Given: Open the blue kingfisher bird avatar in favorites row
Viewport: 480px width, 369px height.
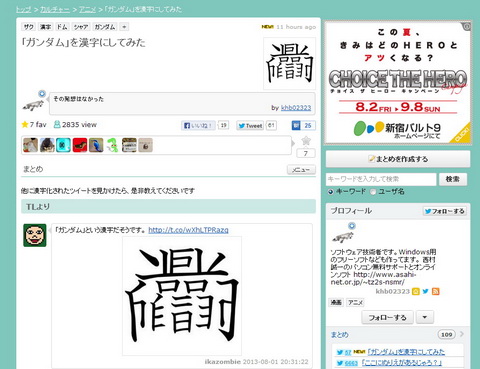Looking at the screenshot, I should tap(96, 145).
